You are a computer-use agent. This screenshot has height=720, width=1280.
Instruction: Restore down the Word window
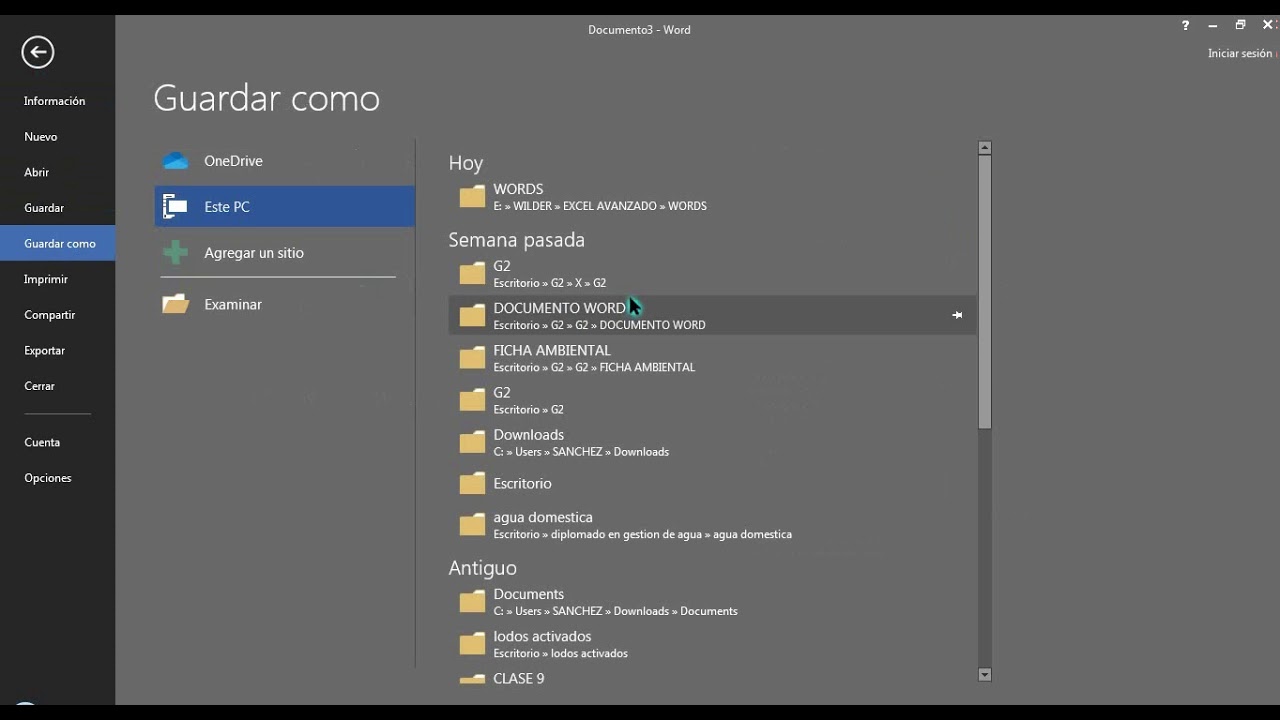(x=1240, y=26)
